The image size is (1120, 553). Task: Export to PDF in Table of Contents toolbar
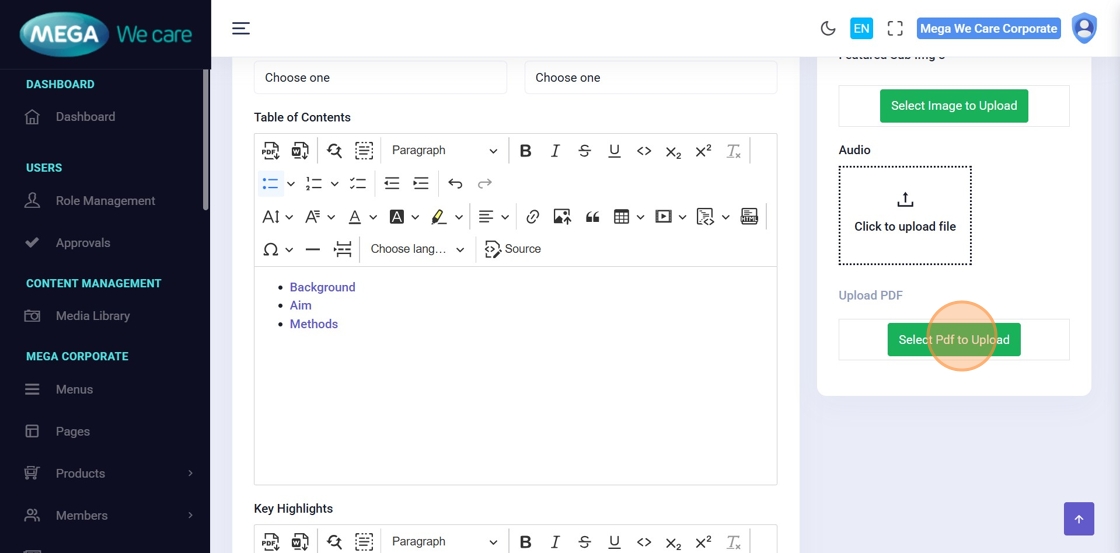coord(271,151)
